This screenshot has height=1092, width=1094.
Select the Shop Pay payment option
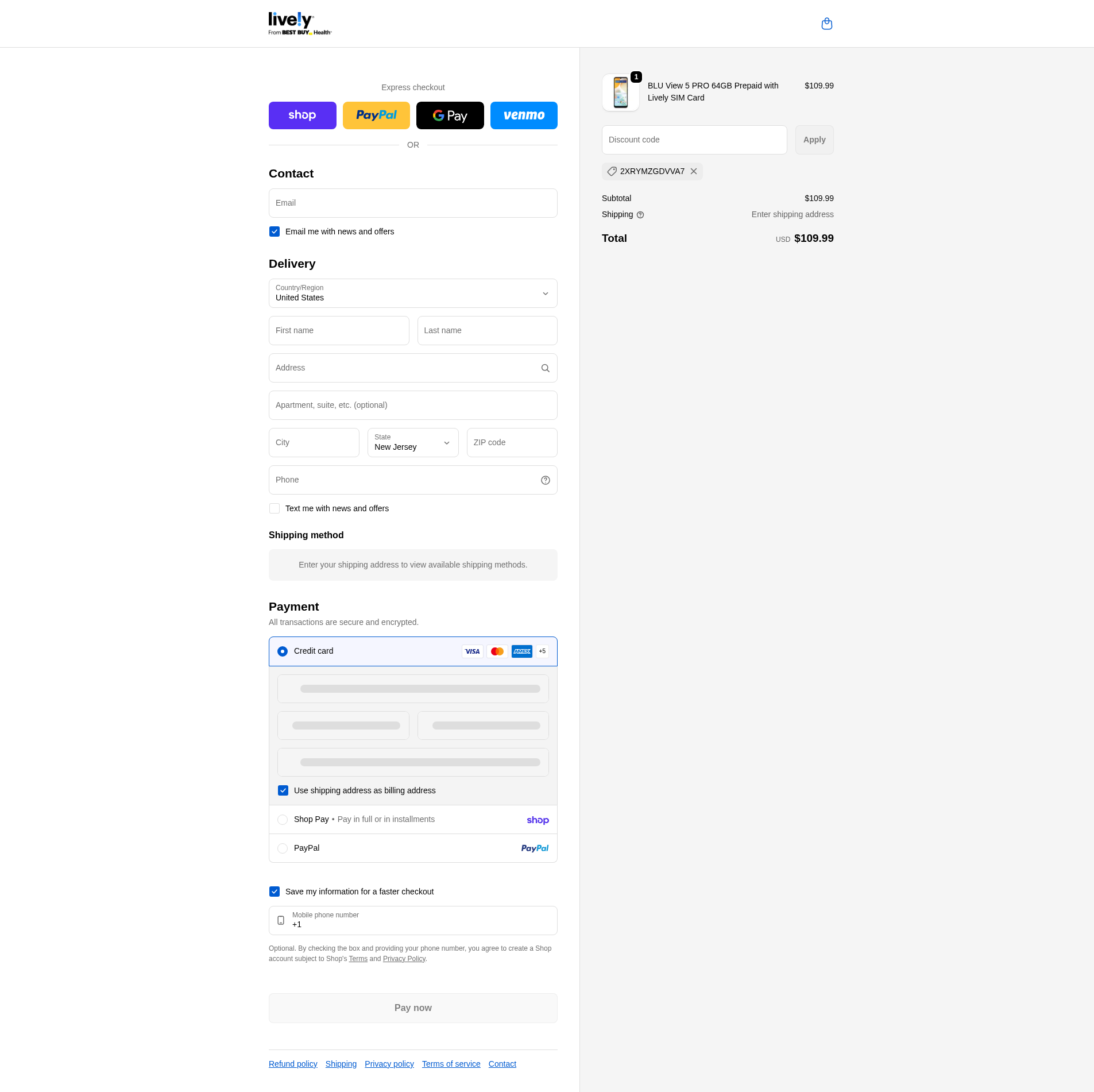click(x=283, y=820)
